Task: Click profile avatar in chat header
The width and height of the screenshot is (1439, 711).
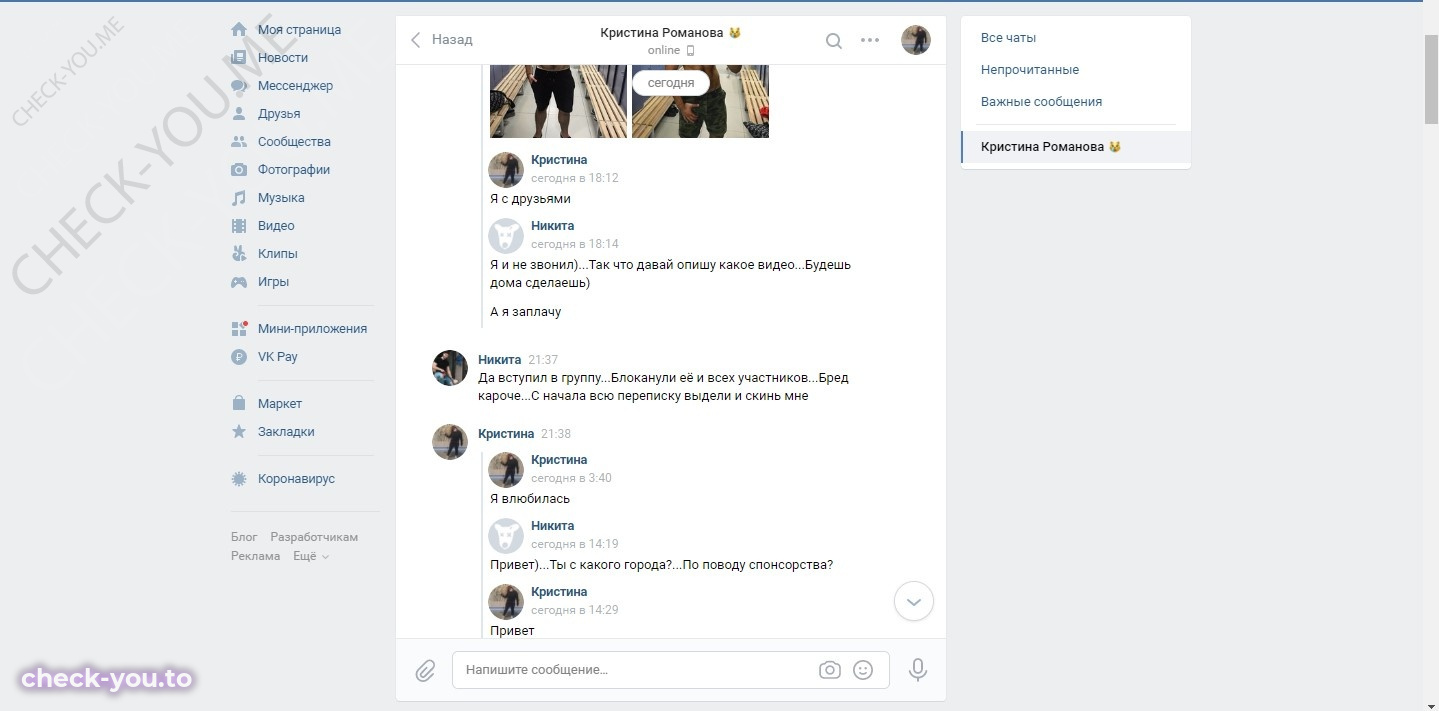Action: 916,40
